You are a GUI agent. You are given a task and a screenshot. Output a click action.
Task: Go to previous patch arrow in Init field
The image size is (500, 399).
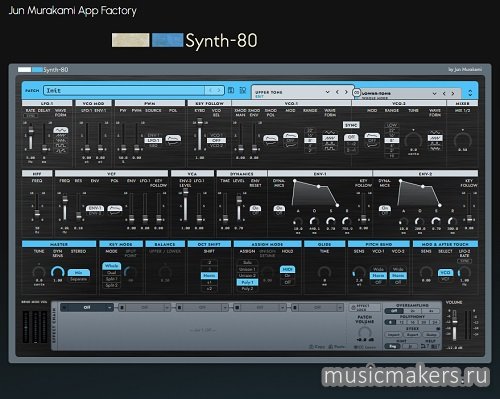pyautogui.click(x=210, y=90)
